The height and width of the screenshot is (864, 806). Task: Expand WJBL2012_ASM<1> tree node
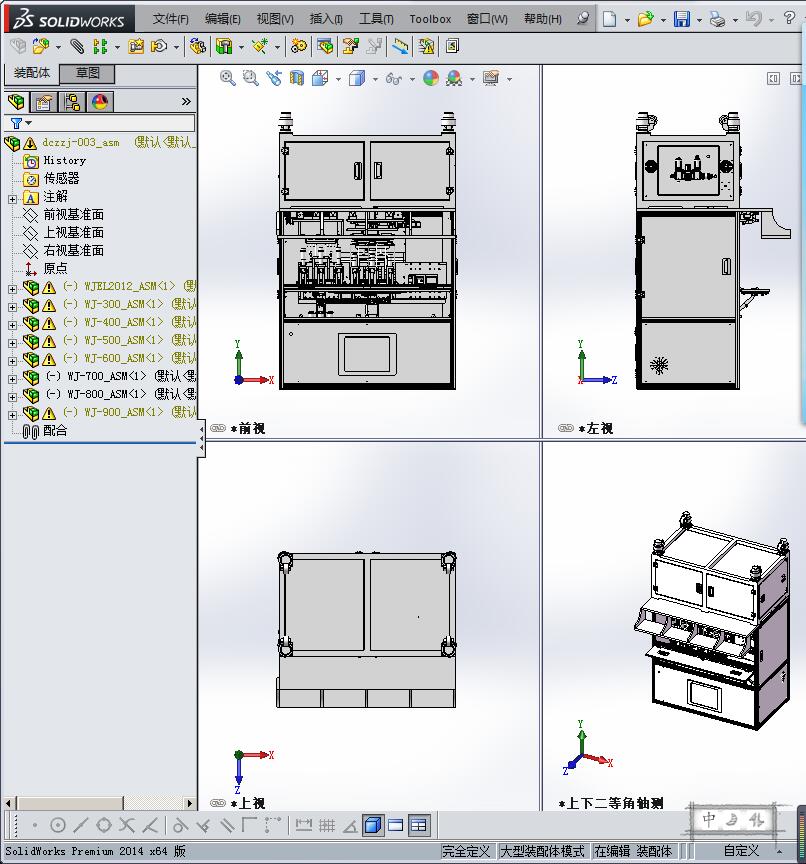(12, 289)
